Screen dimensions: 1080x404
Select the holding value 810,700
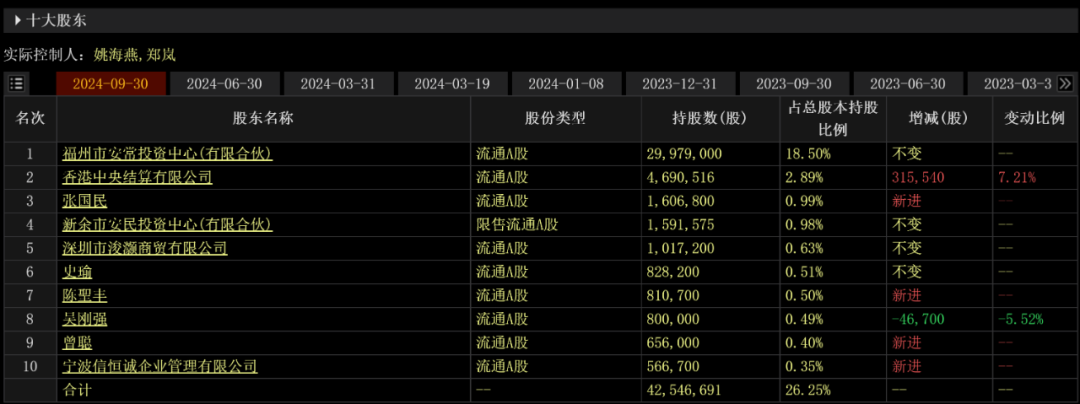[x=673, y=295]
